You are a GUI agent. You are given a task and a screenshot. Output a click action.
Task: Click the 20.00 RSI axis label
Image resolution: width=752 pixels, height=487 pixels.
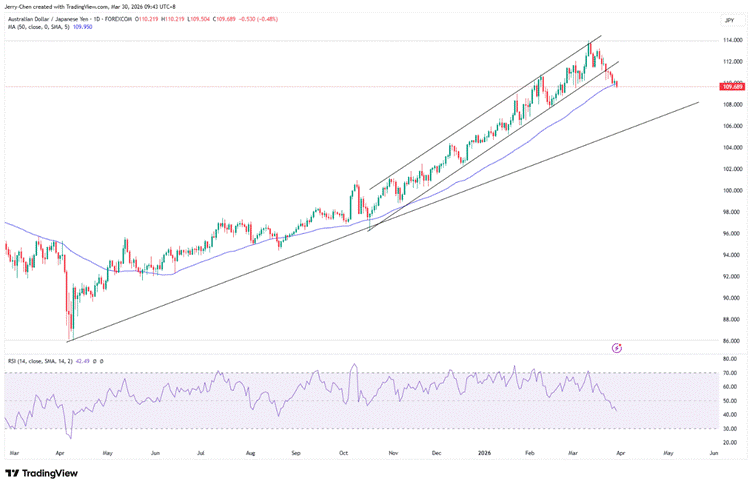point(730,442)
